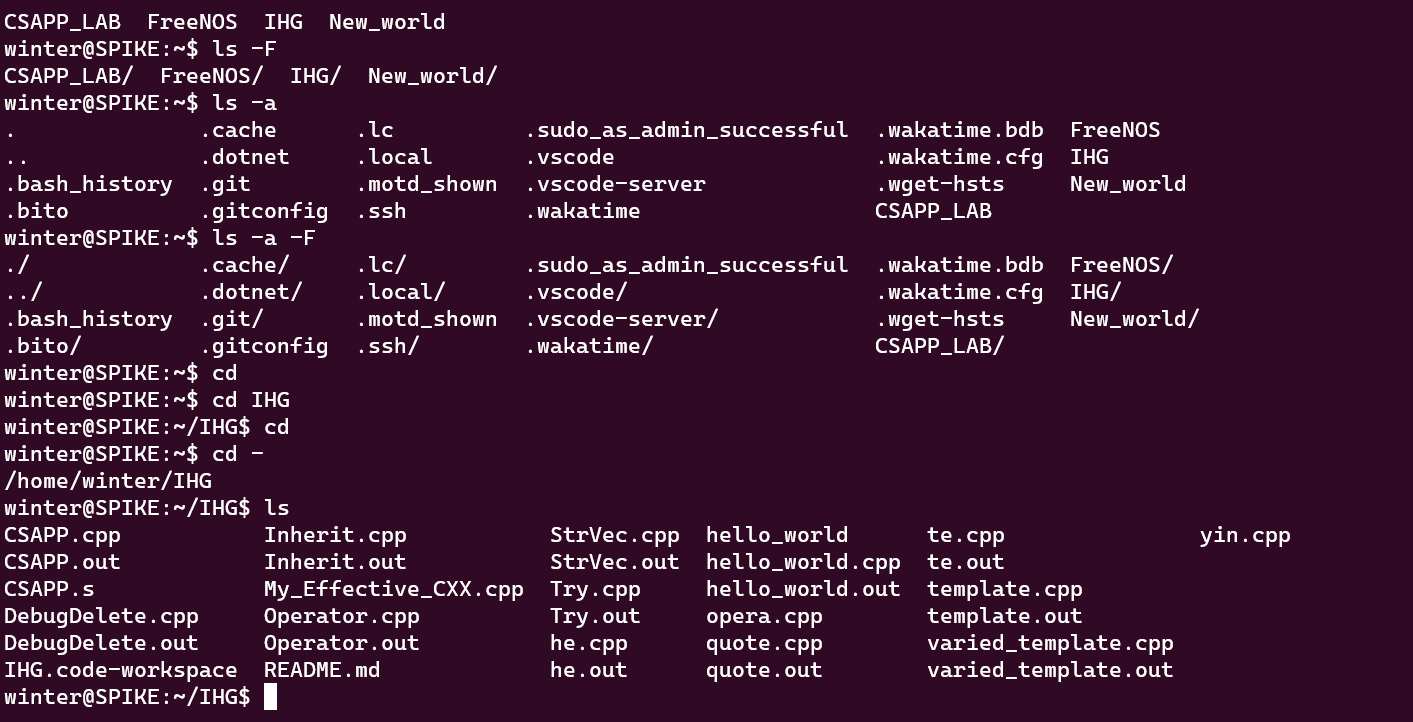Click DebugDelete.out in the ls output
1413x722 pixels.
pyautogui.click(x=101, y=643)
